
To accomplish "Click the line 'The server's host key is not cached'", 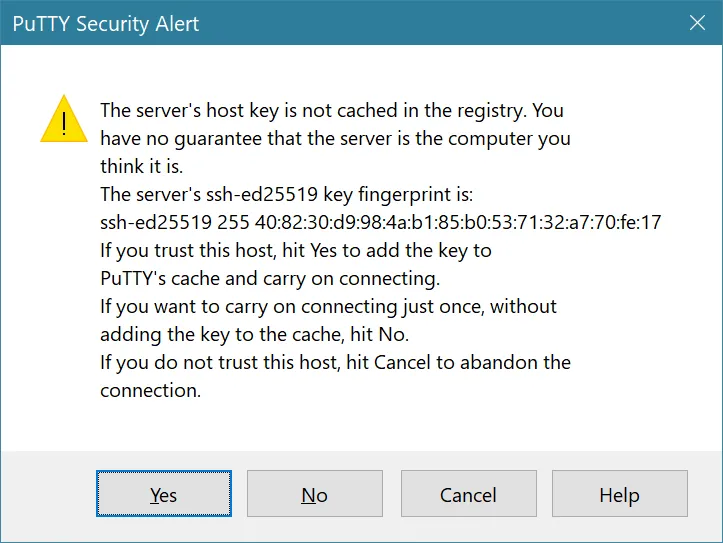I will pyautogui.click(x=332, y=111).
